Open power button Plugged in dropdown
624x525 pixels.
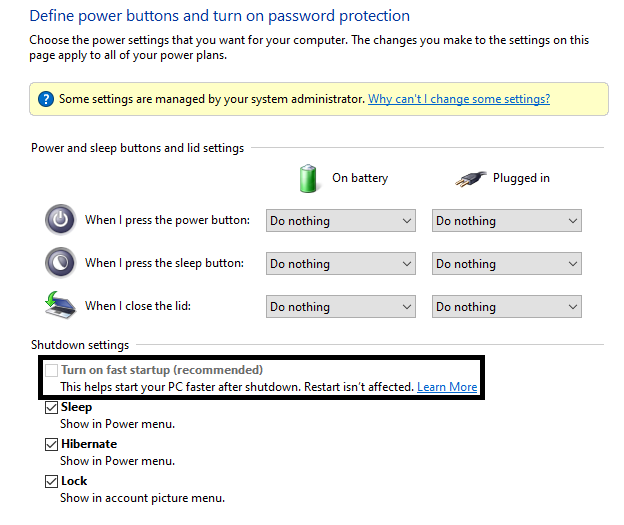coord(507,221)
